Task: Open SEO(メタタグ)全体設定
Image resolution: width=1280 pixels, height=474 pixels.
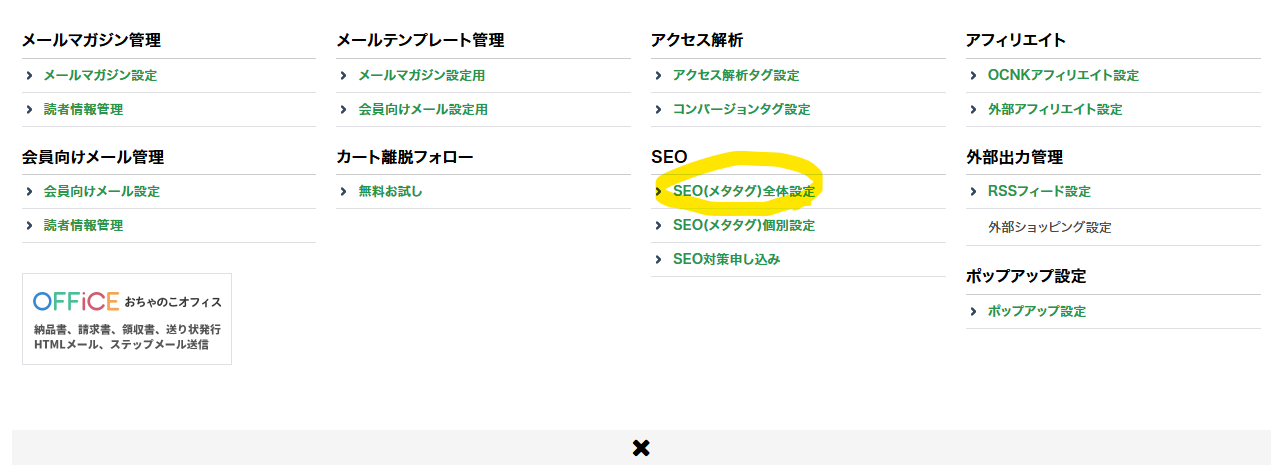Action: [744, 191]
